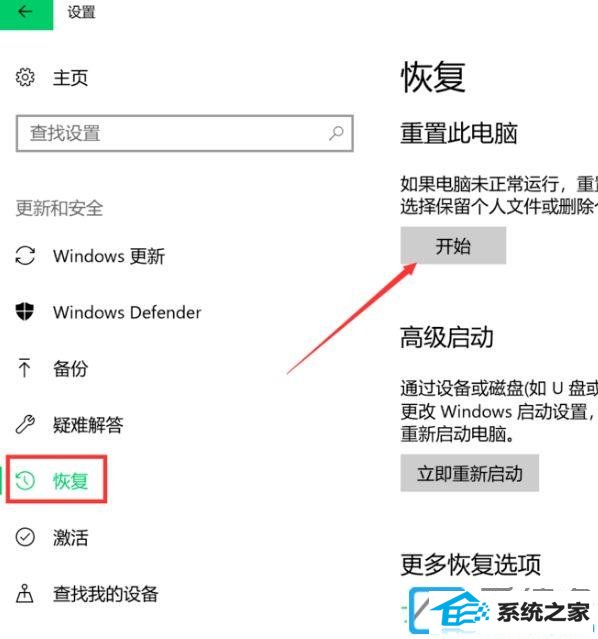Click the Windows Defender shield icon

(25, 312)
